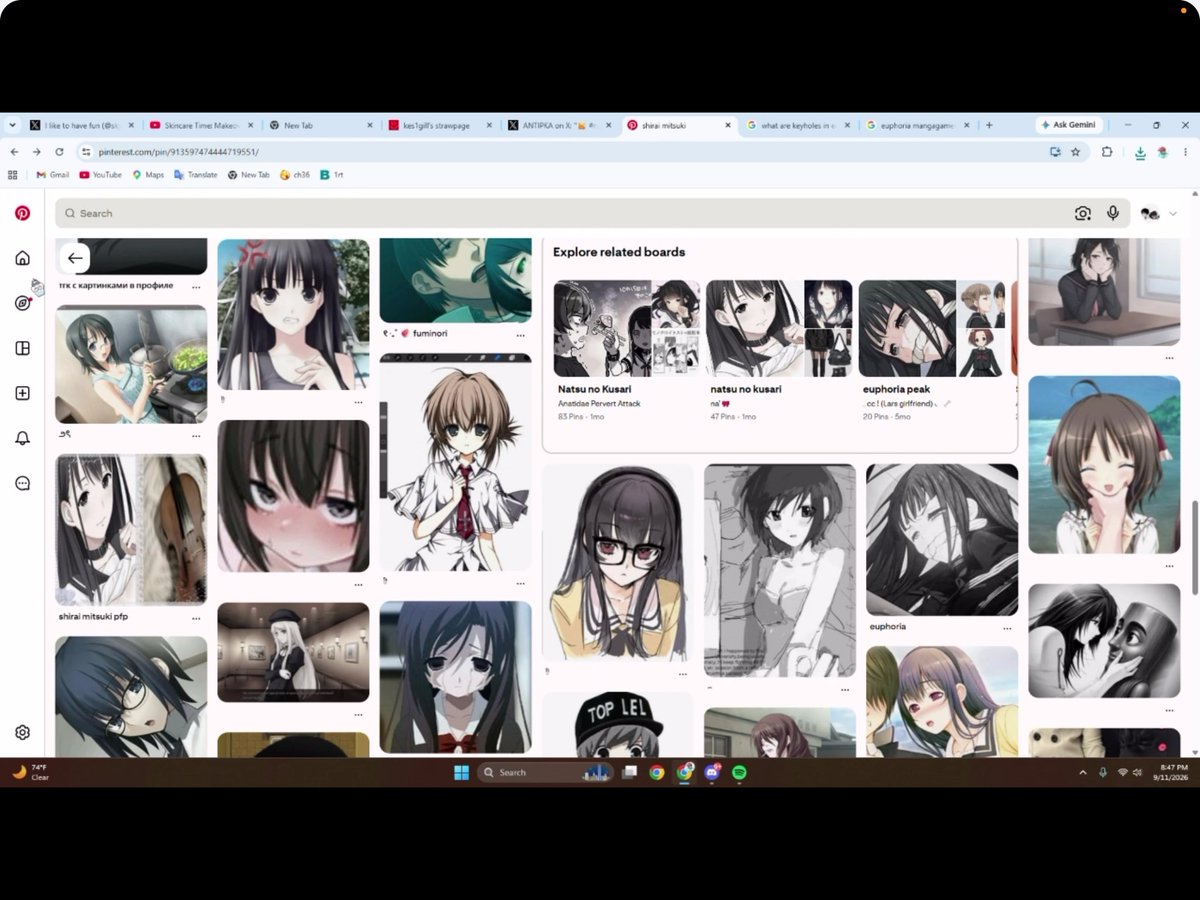Click the browser reload button

[59, 152]
